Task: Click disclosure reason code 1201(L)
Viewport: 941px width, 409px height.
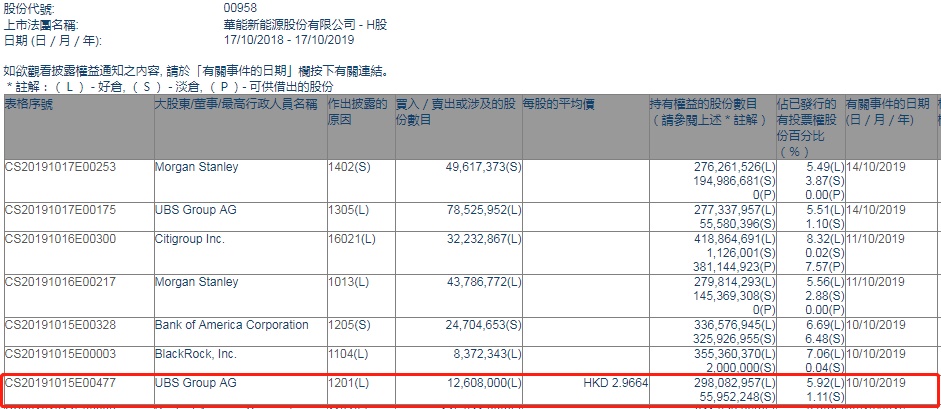Action: click(349, 382)
